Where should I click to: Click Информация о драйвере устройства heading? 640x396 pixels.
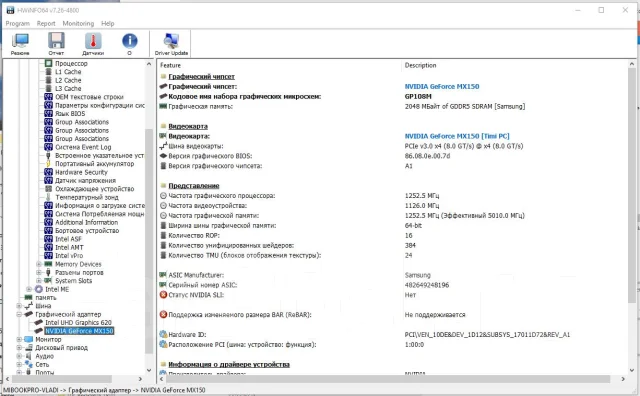pos(229,365)
